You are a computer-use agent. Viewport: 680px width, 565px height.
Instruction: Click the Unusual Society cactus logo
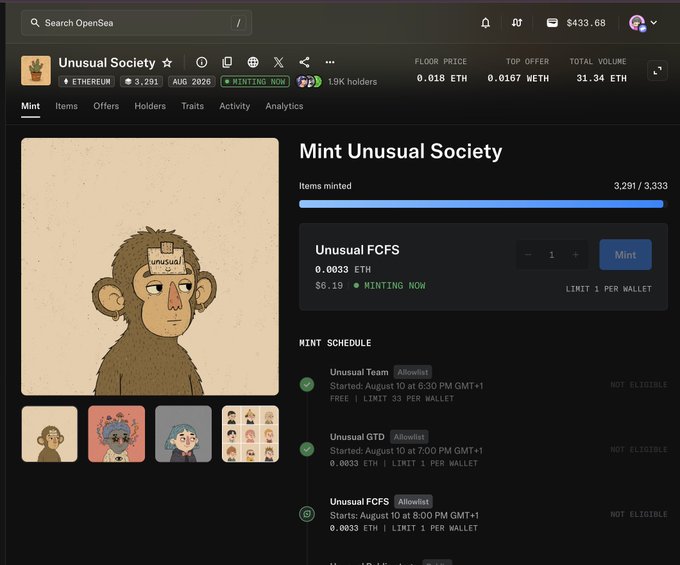tap(36, 70)
